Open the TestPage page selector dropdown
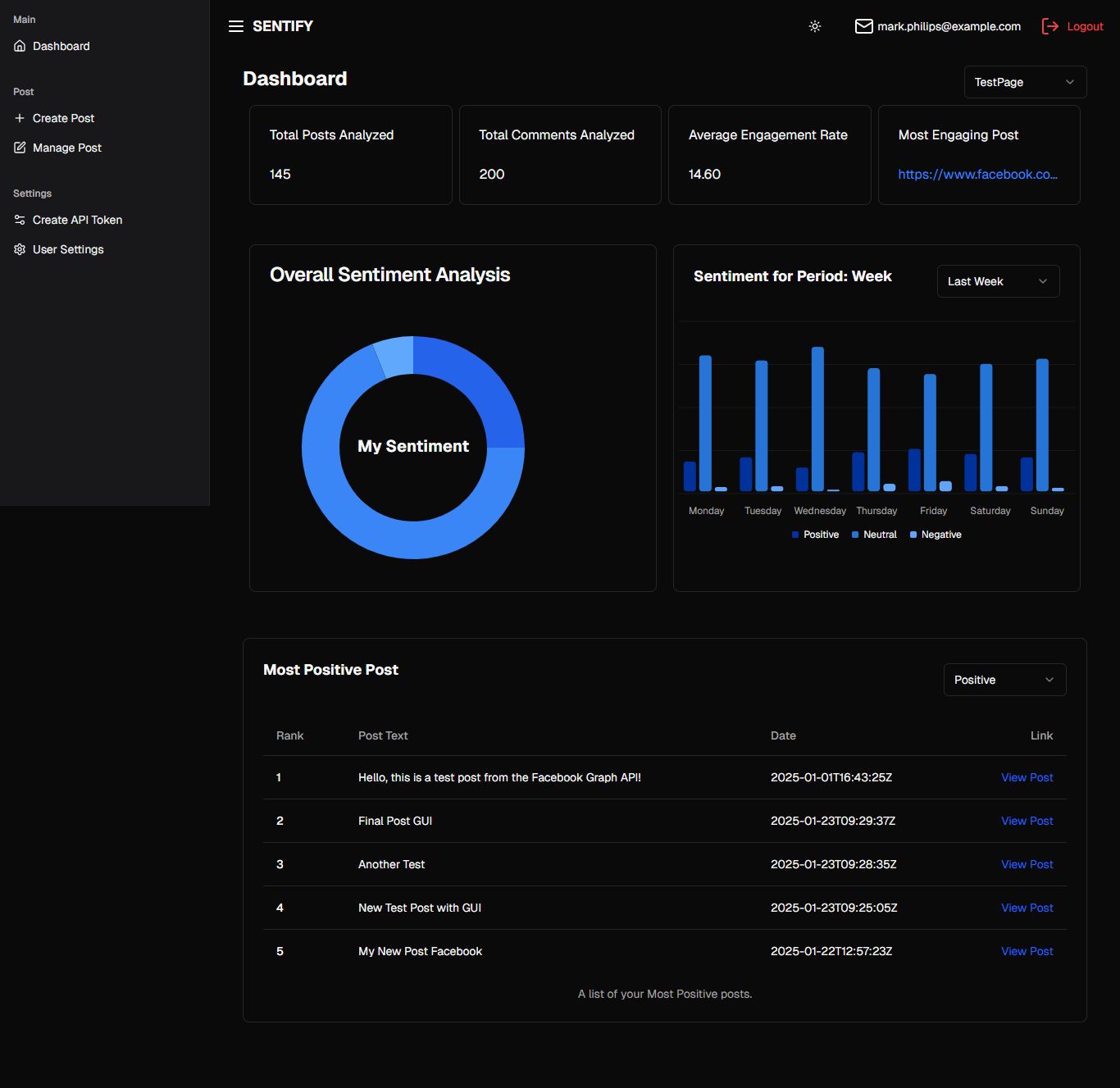1120x1088 pixels. 1025,82
